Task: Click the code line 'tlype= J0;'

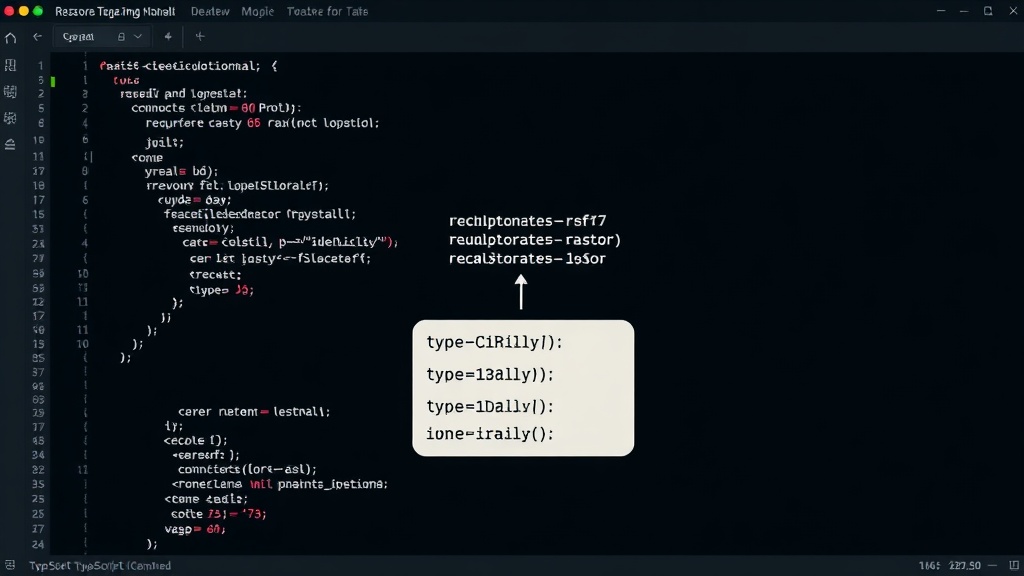Action: coord(221,290)
